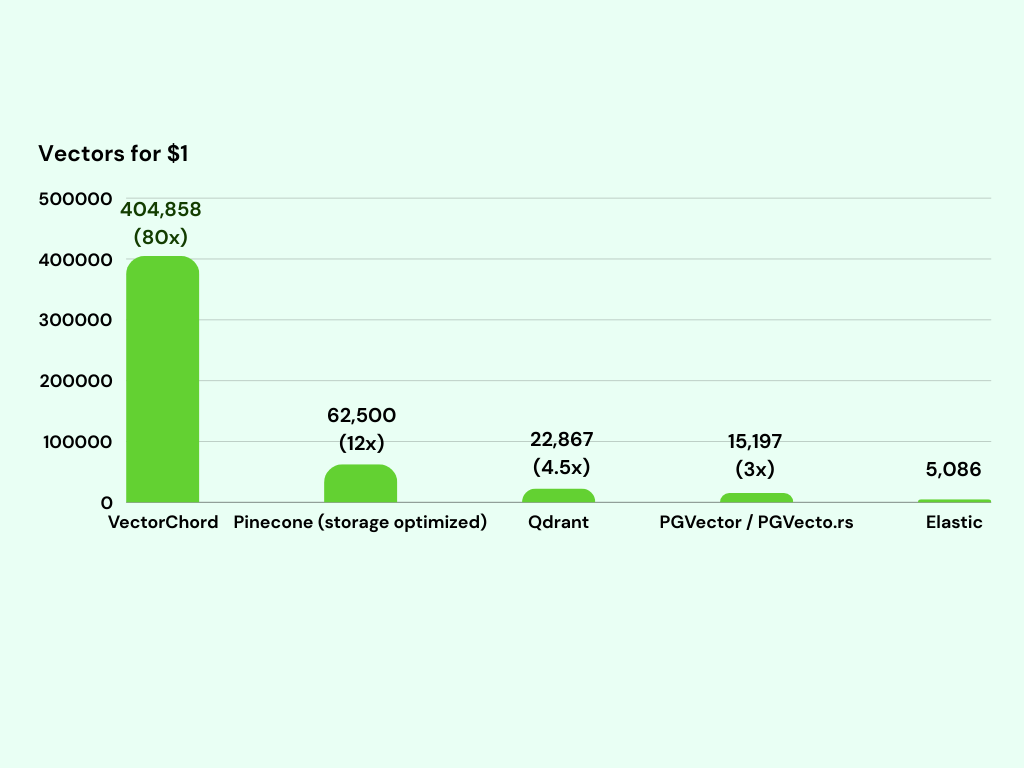Select the 15,197 value label

tap(756, 443)
